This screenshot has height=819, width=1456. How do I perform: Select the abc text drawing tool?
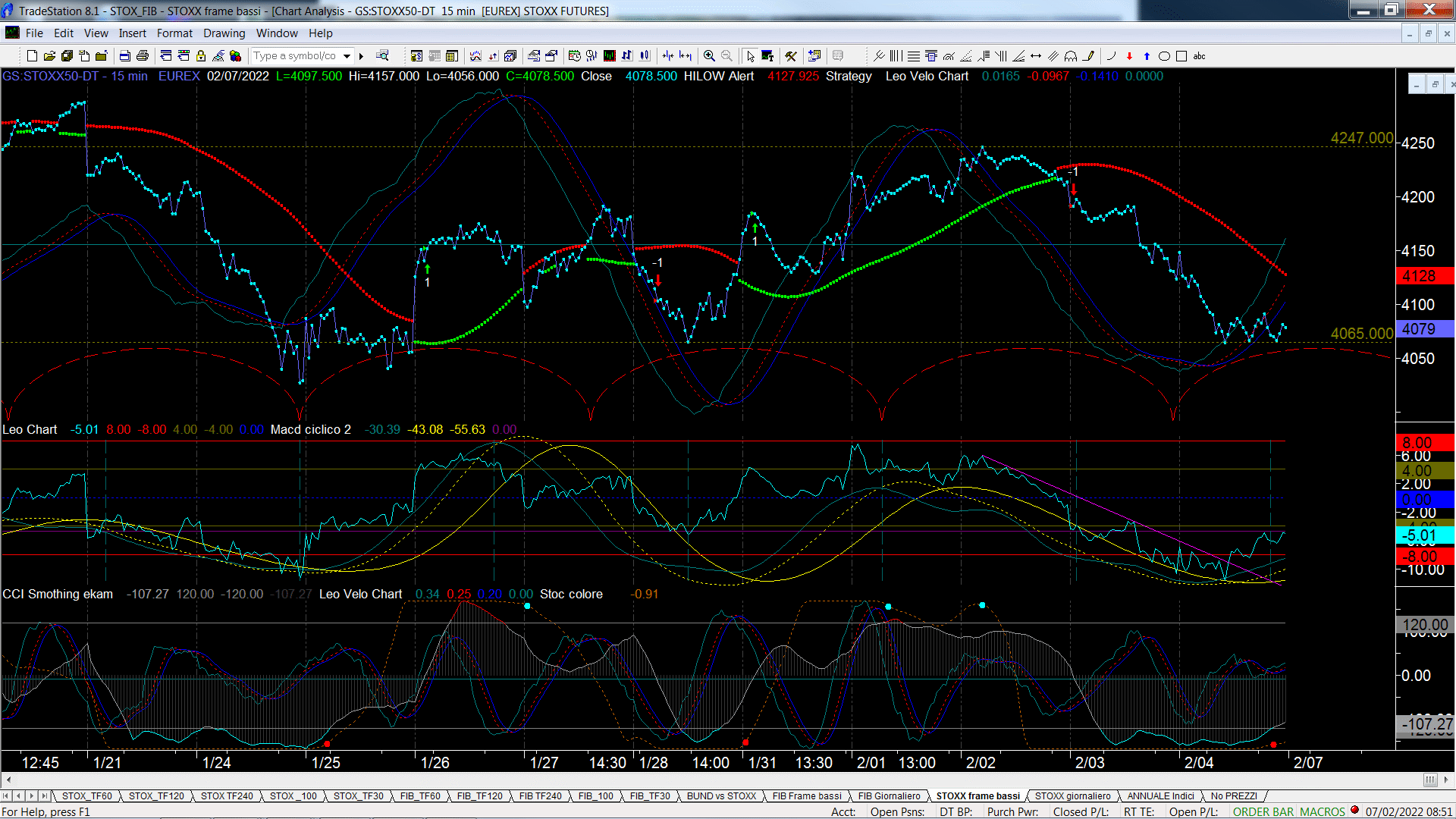pyautogui.click(x=1199, y=56)
